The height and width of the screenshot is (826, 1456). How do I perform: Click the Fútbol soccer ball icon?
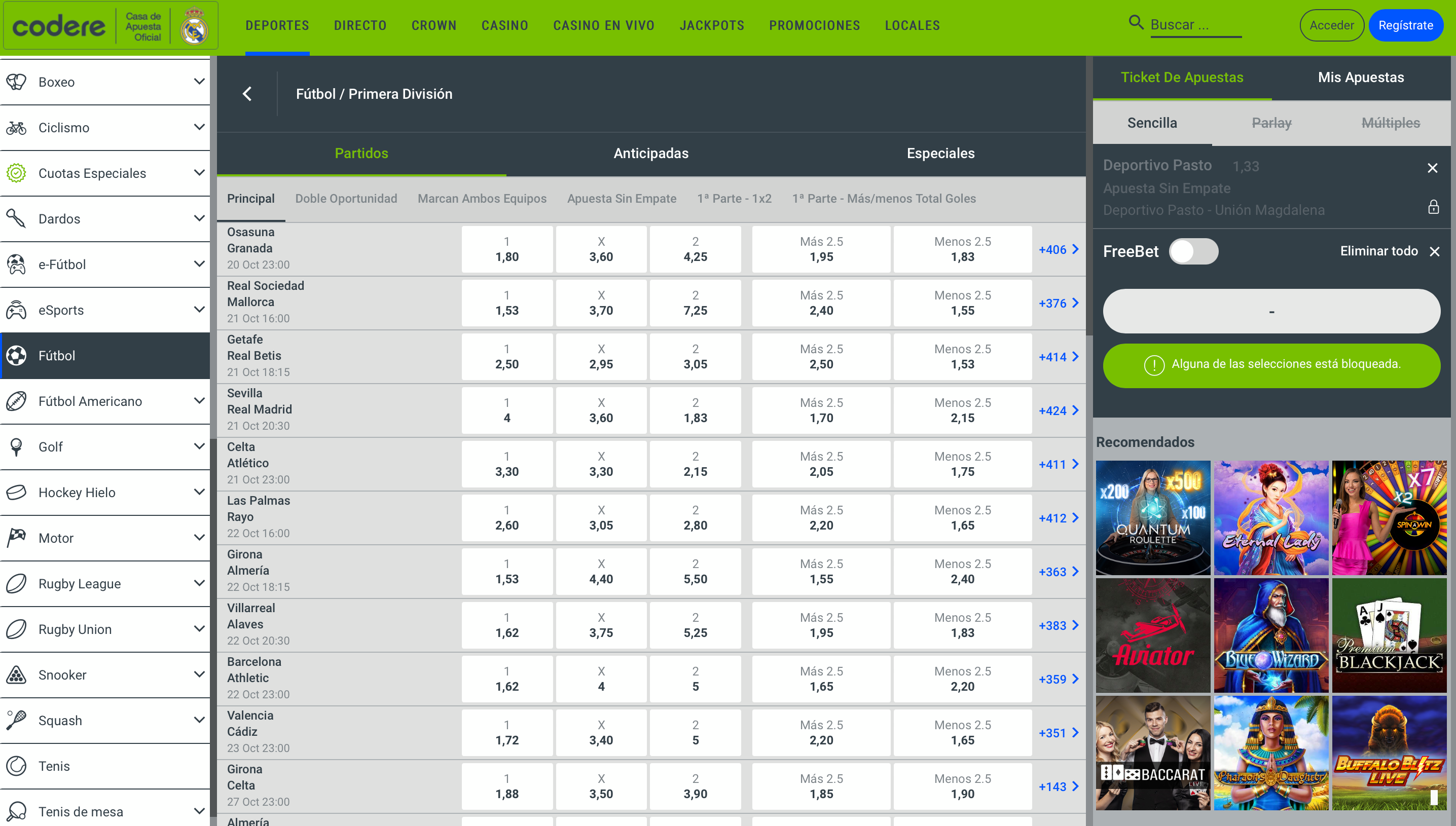click(16, 356)
